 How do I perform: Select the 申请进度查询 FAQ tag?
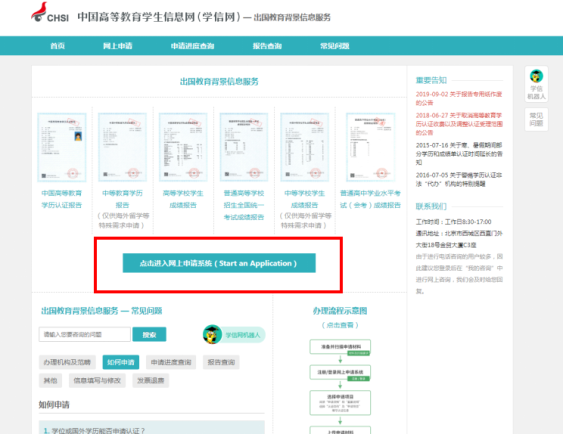tap(171, 362)
